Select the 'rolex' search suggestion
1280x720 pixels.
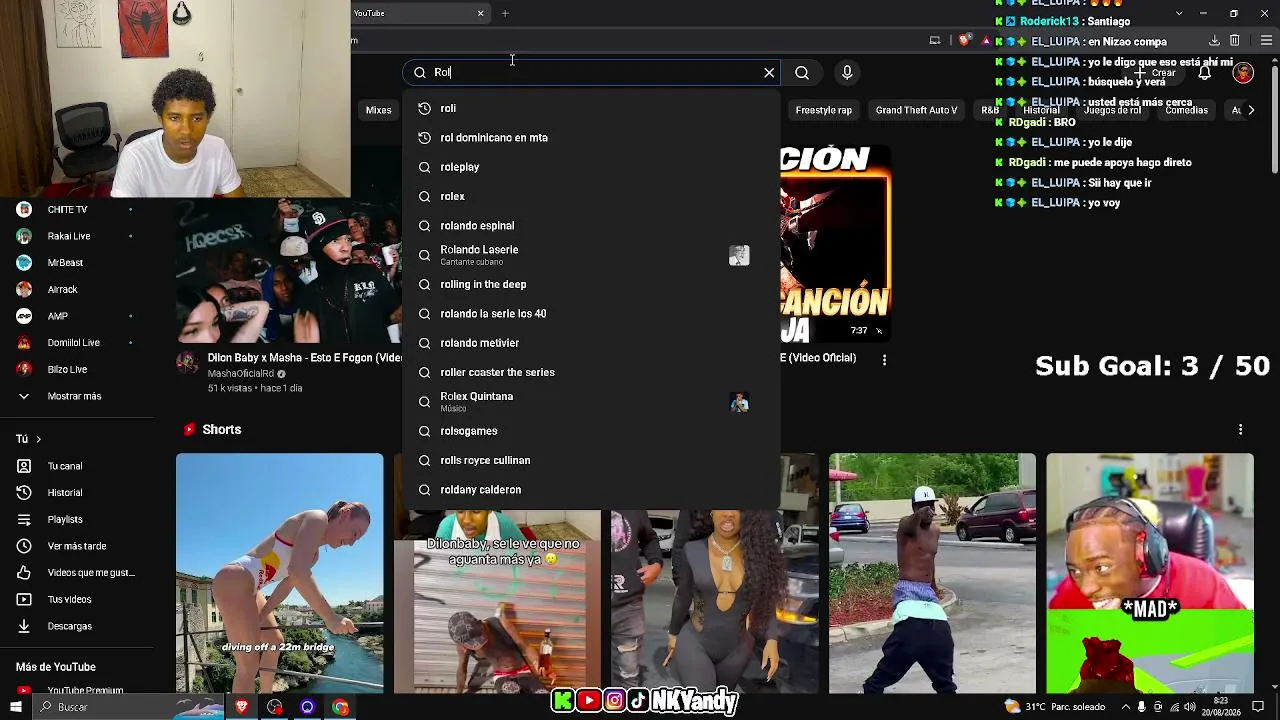tap(591, 196)
